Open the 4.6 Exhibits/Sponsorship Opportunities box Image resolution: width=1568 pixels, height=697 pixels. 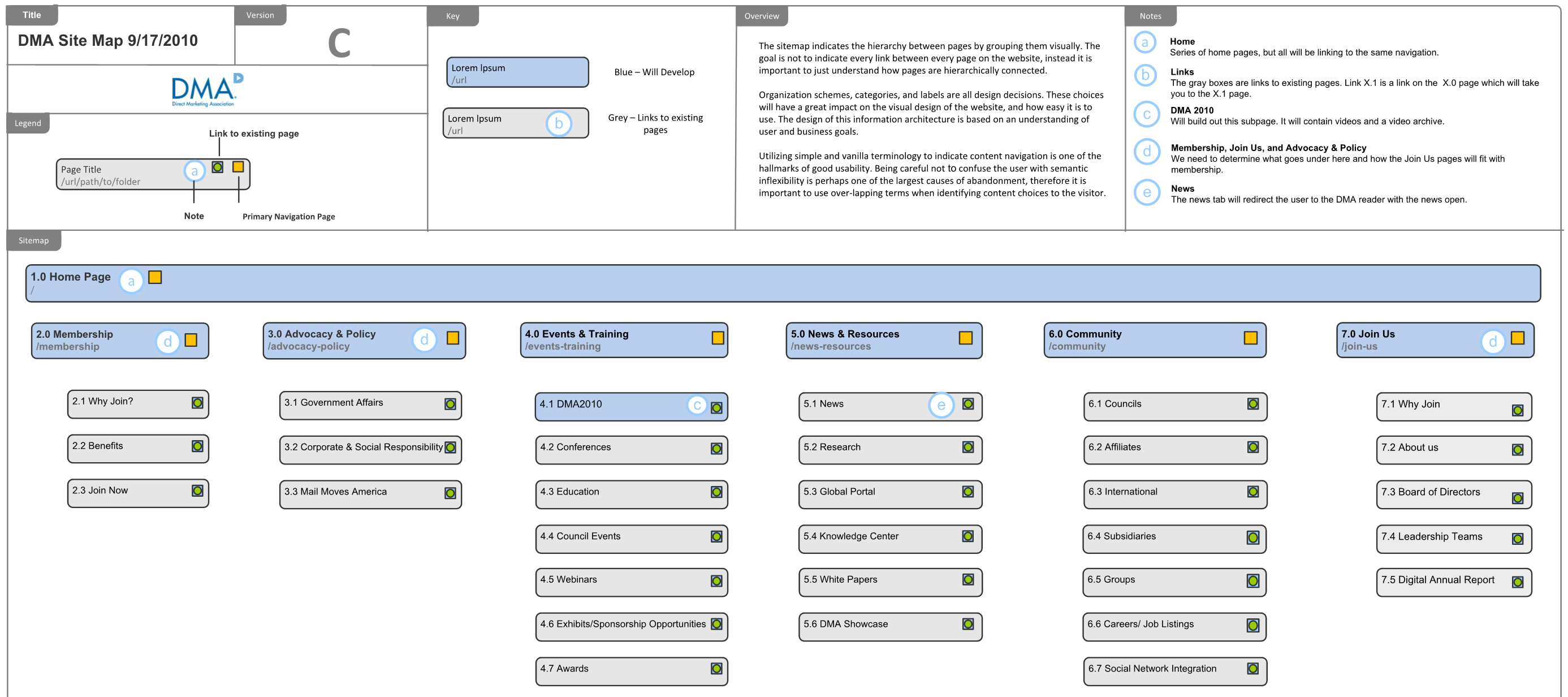pyautogui.click(x=631, y=627)
